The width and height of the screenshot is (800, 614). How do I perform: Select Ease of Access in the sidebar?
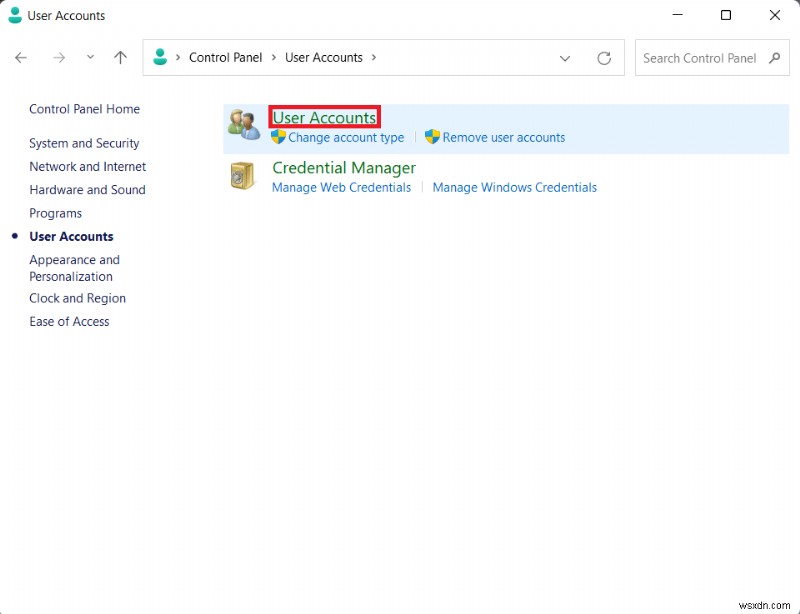[x=69, y=321]
